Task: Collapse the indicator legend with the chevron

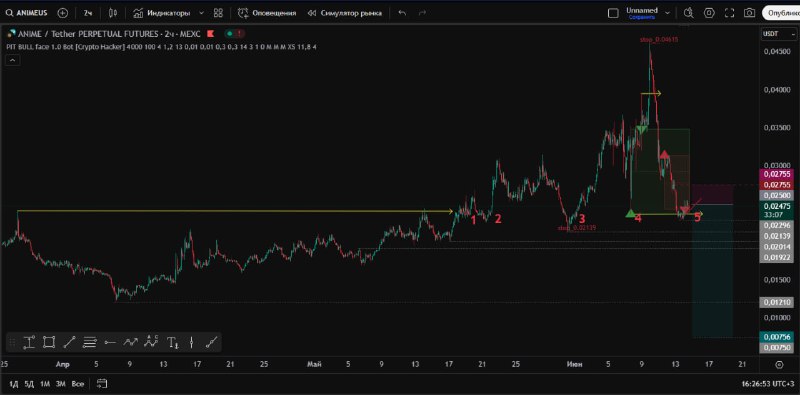Action: (12, 60)
